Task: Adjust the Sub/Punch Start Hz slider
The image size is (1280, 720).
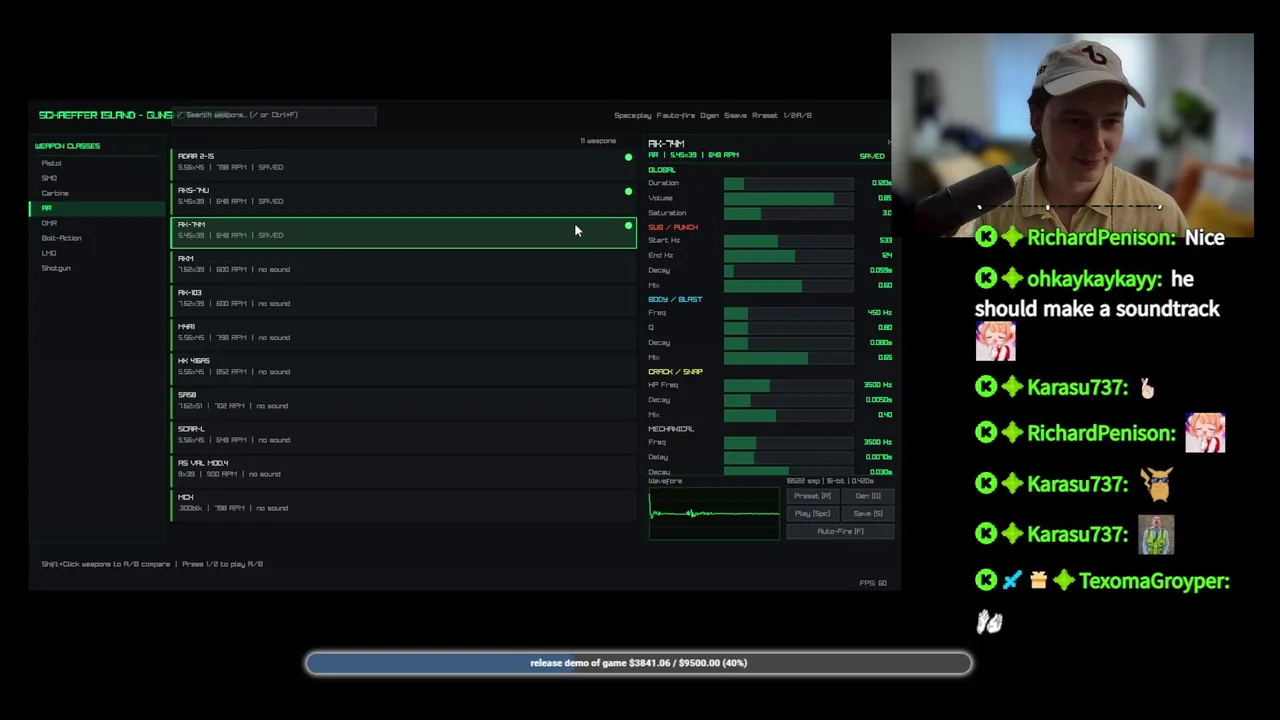Action: [x=788, y=241]
